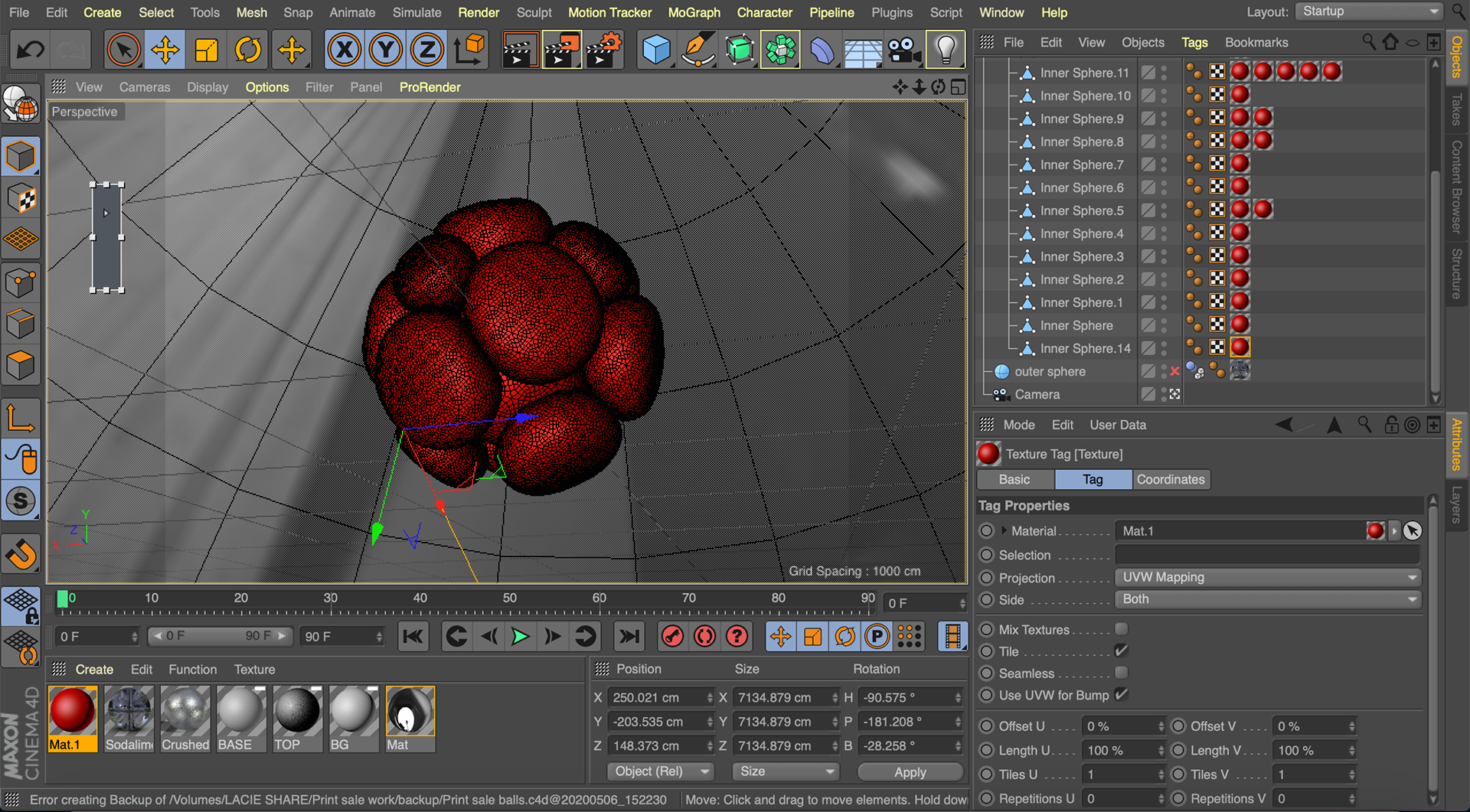Image resolution: width=1470 pixels, height=812 pixels.
Task: Add a Light object (bulb icon)
Action: click(946, 51)
